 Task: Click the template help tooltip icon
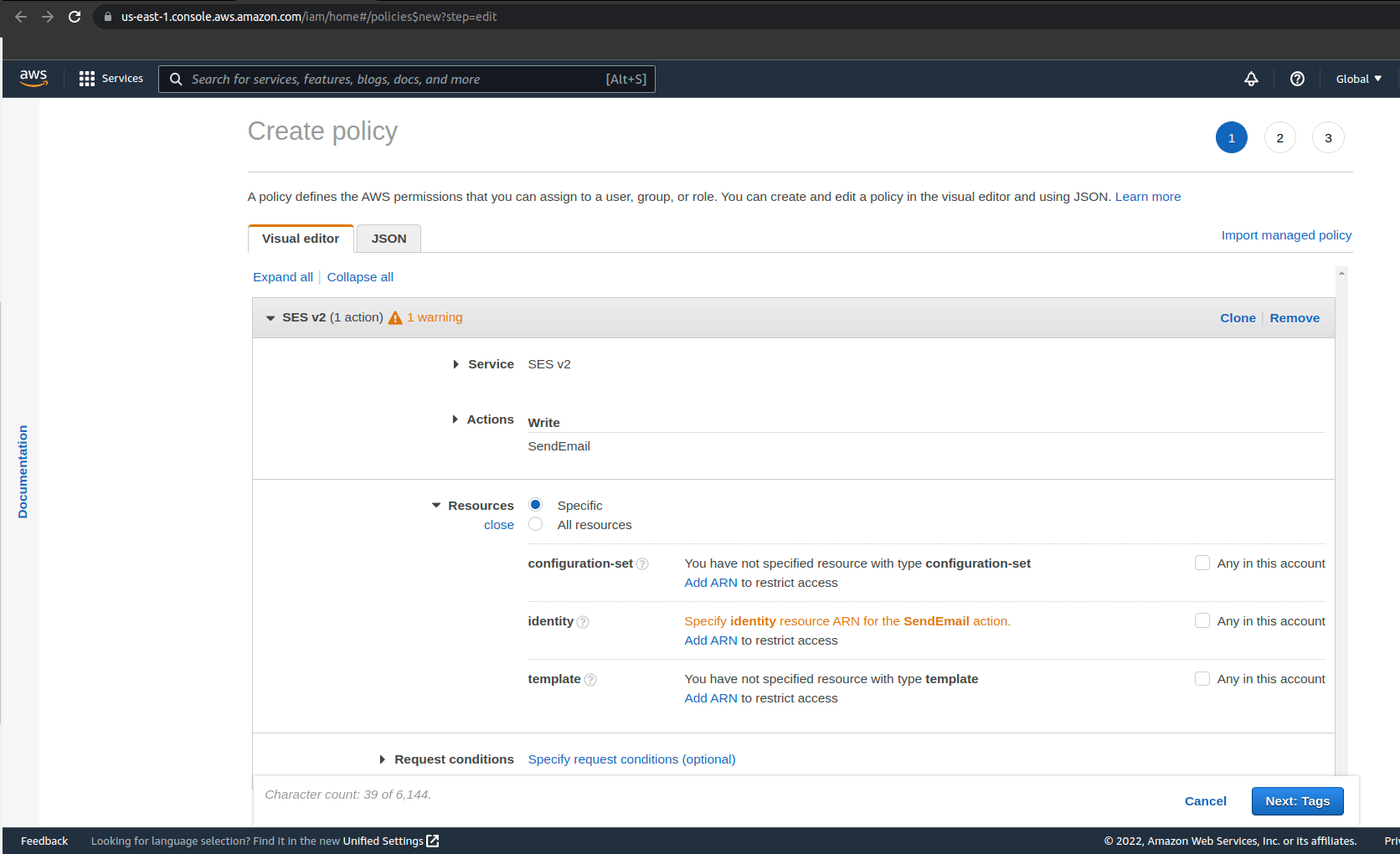tap(589, 679)
